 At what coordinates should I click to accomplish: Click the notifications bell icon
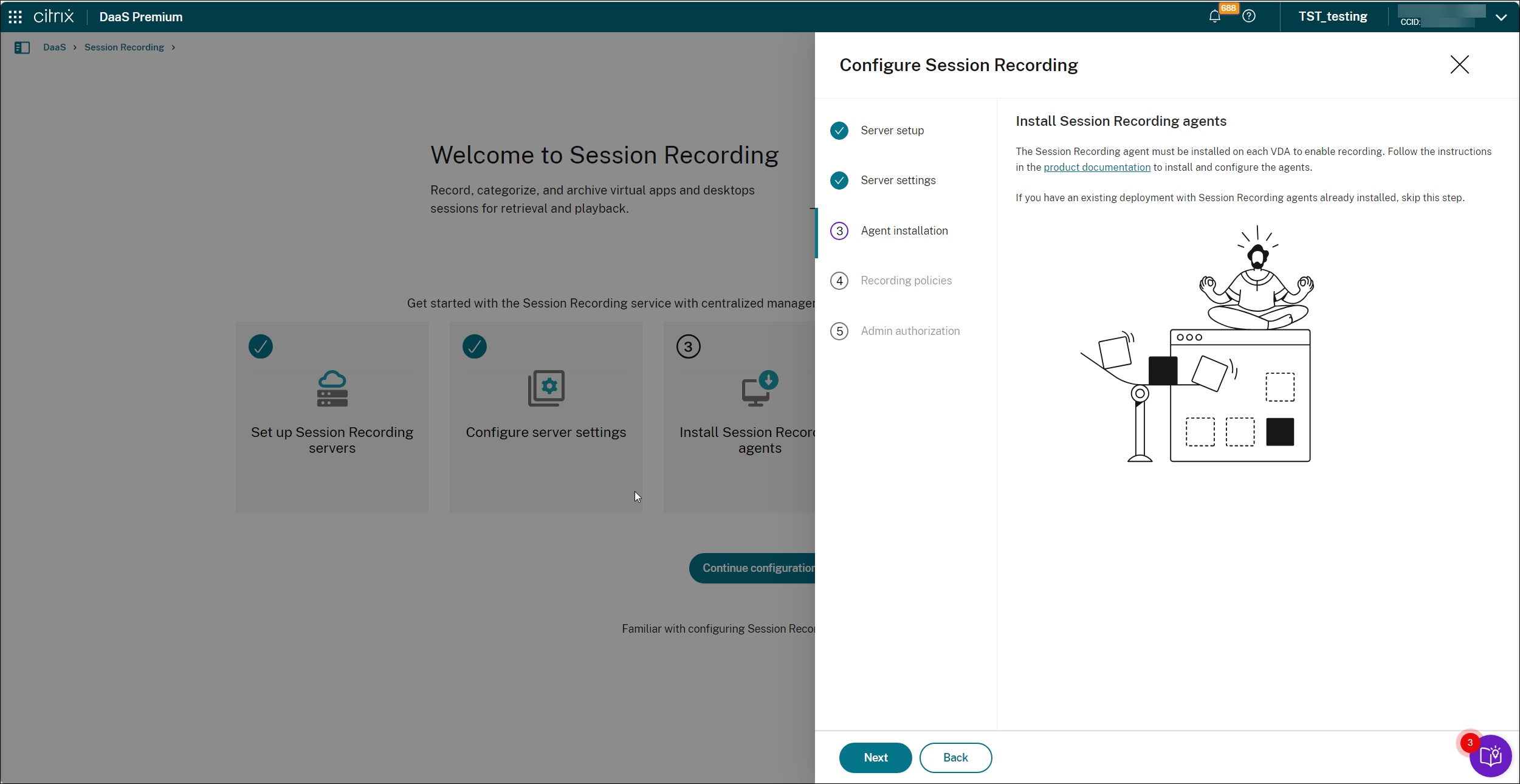pyautogui.click(x=1214, y=16)
